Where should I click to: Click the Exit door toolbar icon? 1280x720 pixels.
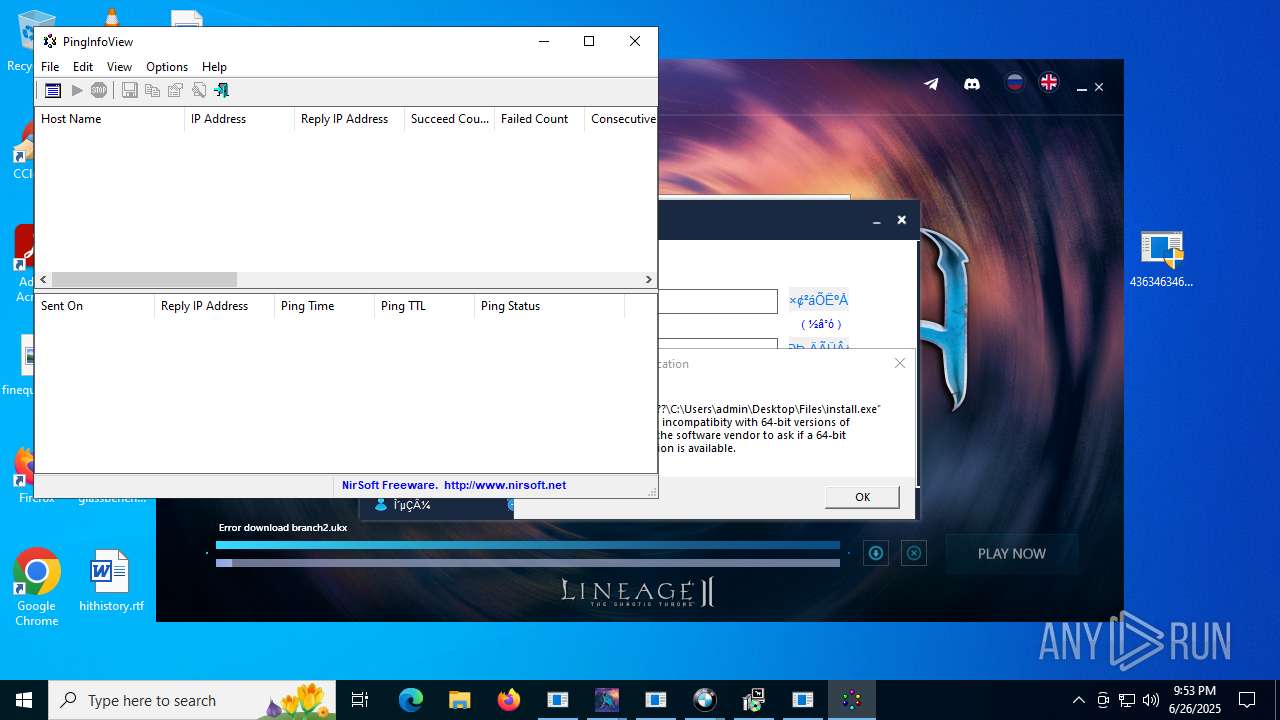pyautogui.click(x=222, y=90)
